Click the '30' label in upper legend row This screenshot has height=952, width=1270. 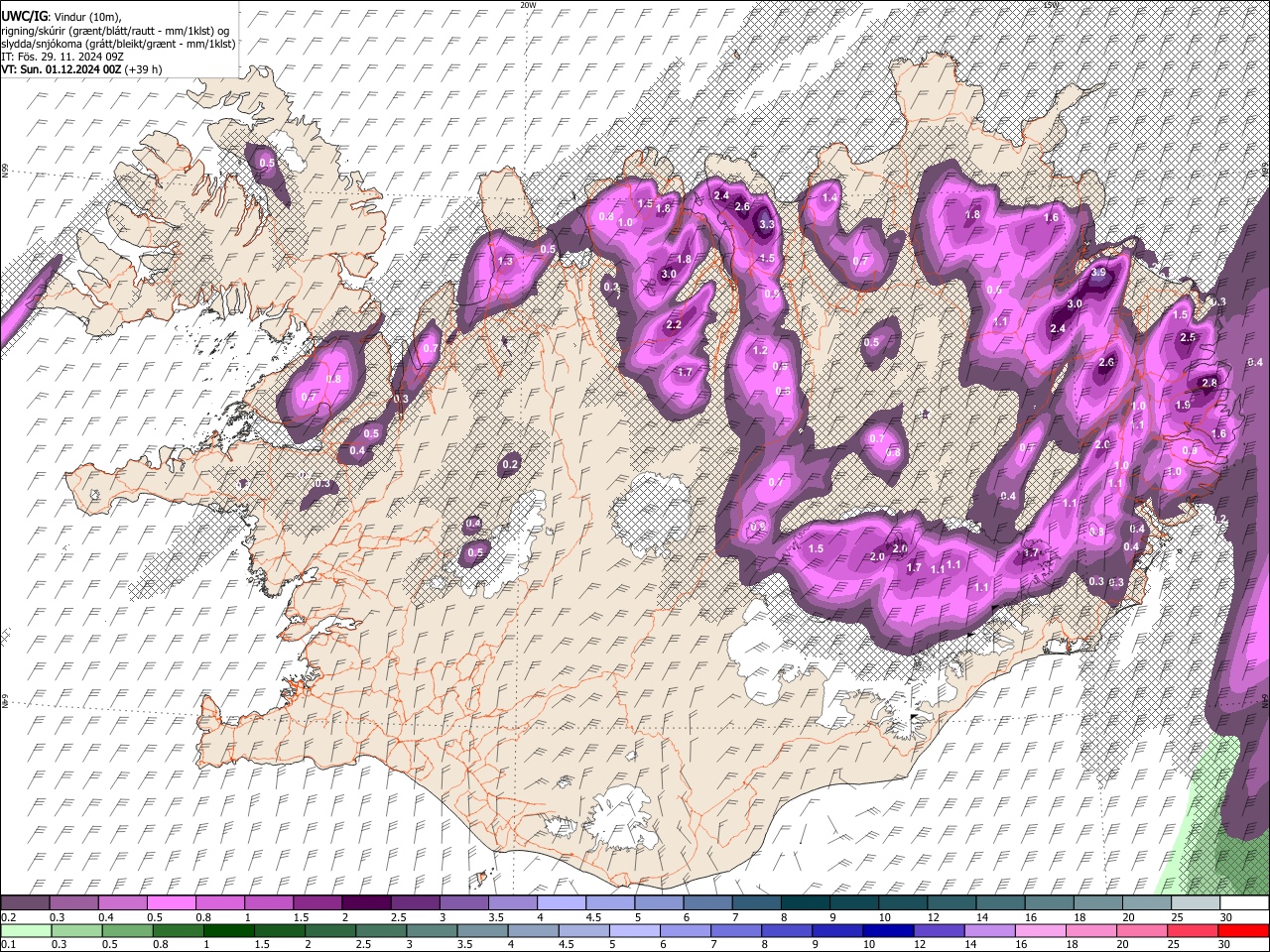1226,917
